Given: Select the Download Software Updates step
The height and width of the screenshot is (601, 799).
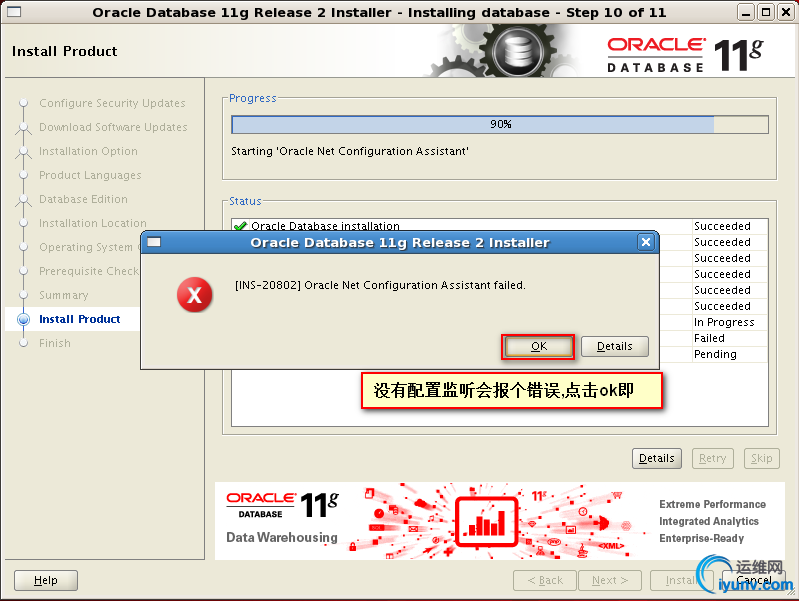Looking at the screenshot, I should click(113, 127).
